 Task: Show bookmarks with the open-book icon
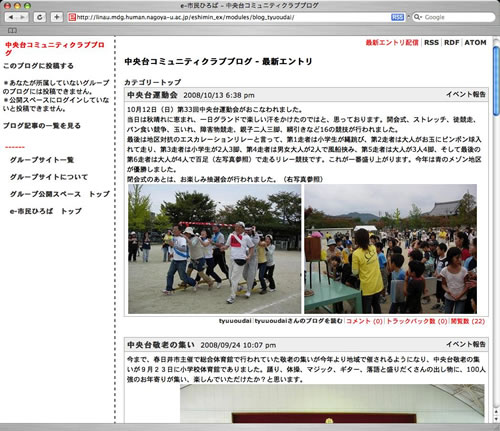coord(12,31)
